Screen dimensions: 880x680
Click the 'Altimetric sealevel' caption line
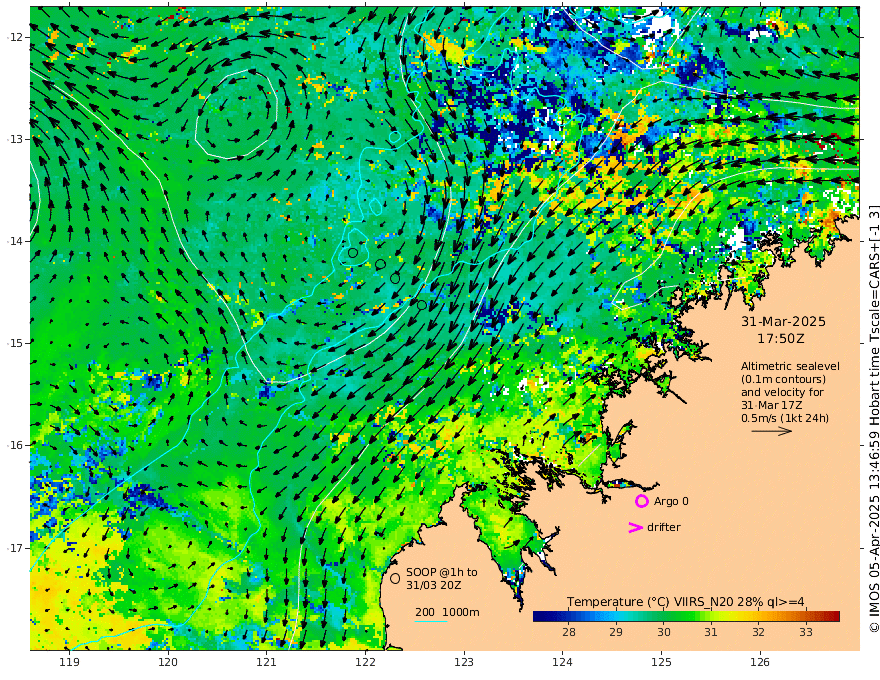pyautogui.click(x=790, y=366)
